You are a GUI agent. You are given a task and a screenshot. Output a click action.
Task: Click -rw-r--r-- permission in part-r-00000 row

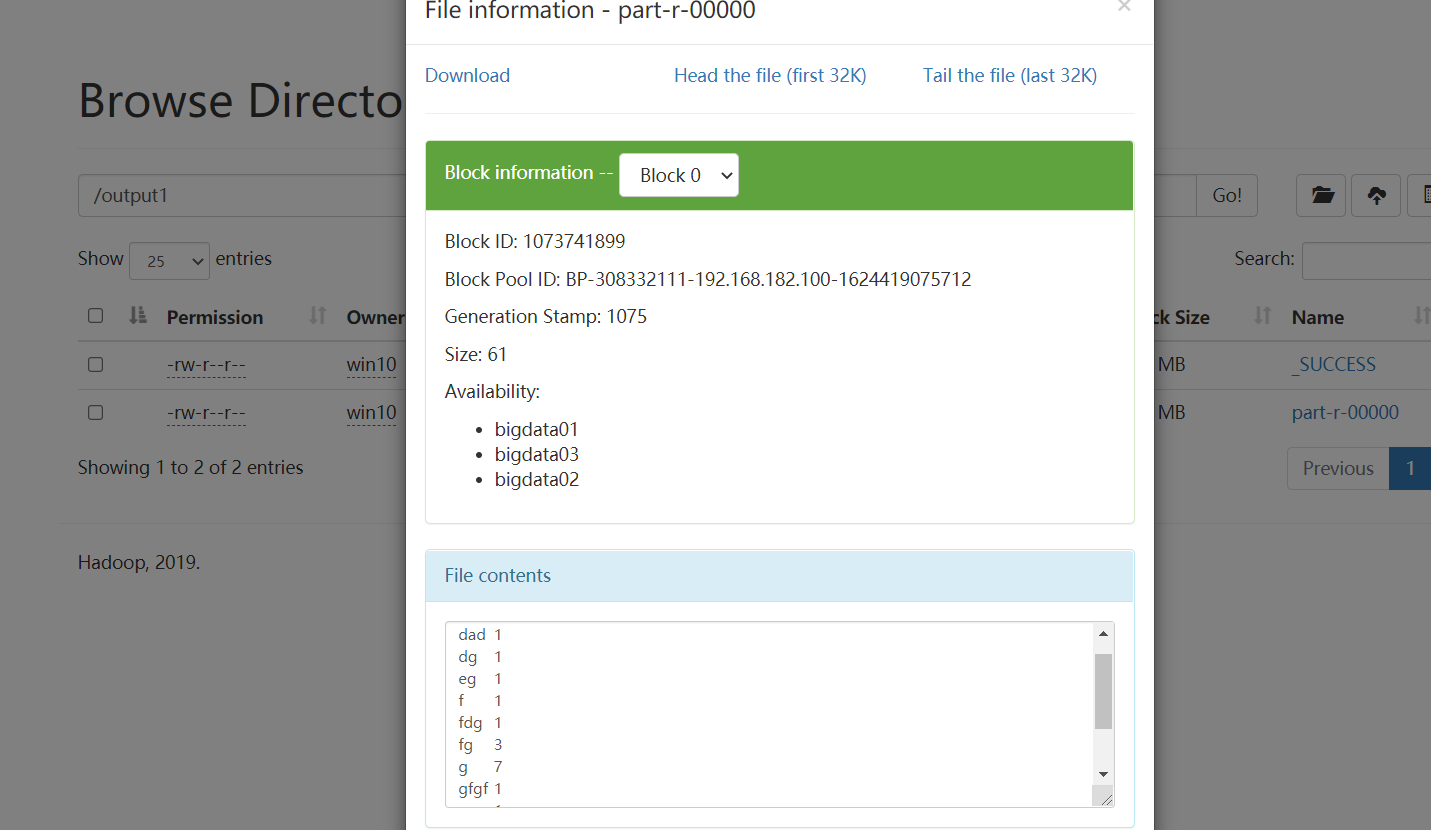[x=206, y=413]
